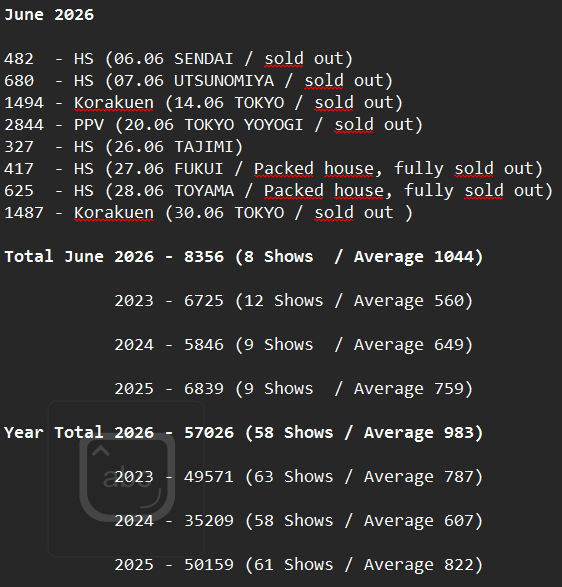Image resolution: width=562 pixels, height=587 pixels.
Task: Click the 2023 year total 49571
Action: 209,477
